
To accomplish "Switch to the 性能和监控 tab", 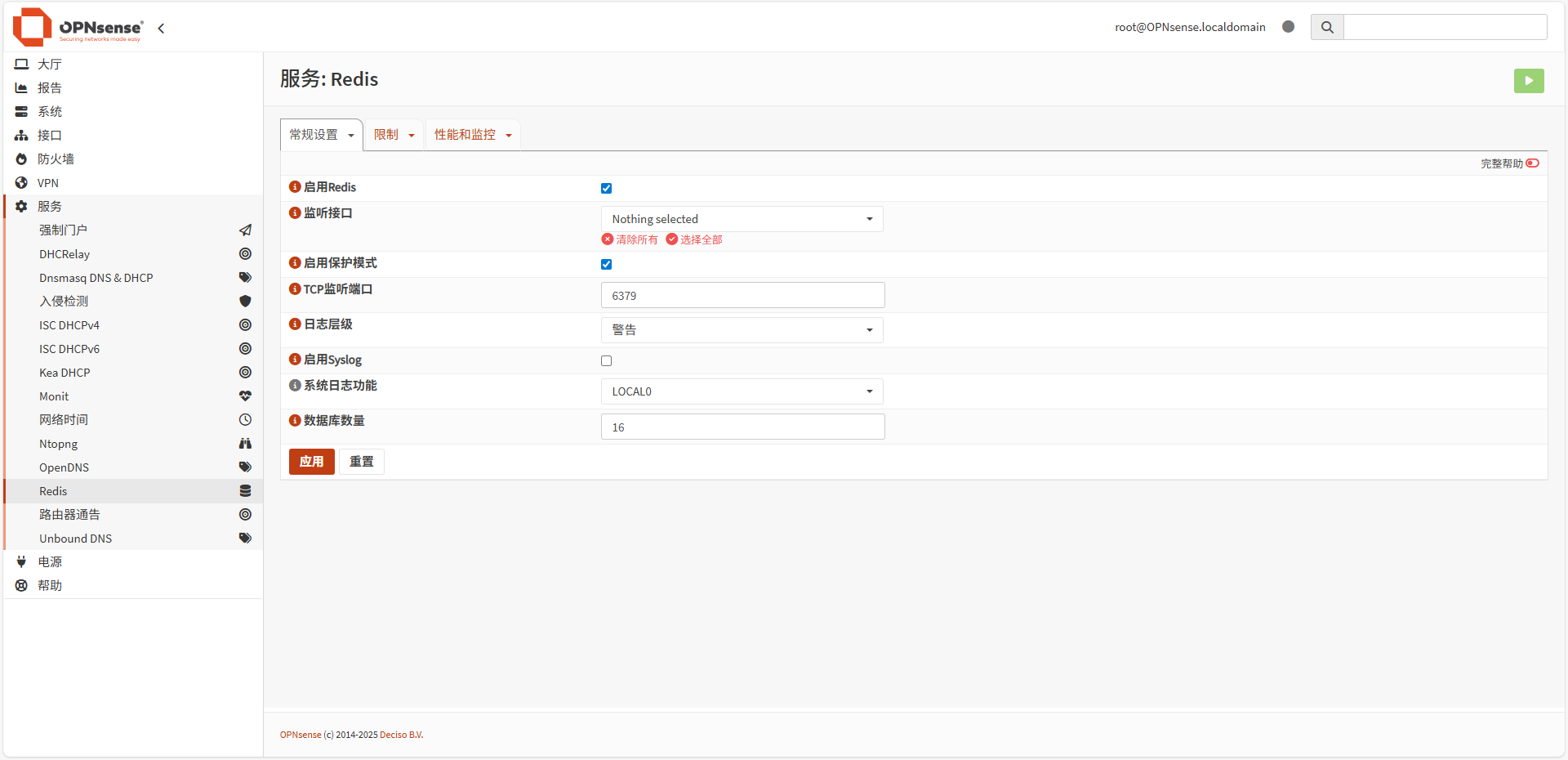I will point(472,134).
